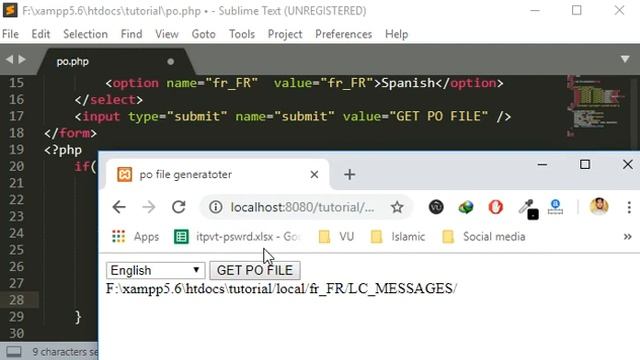This screenshot has height=360, width=640.
Task: Click line number 28 in gutter
Action: pyautogui.click(x=16, y=300)
